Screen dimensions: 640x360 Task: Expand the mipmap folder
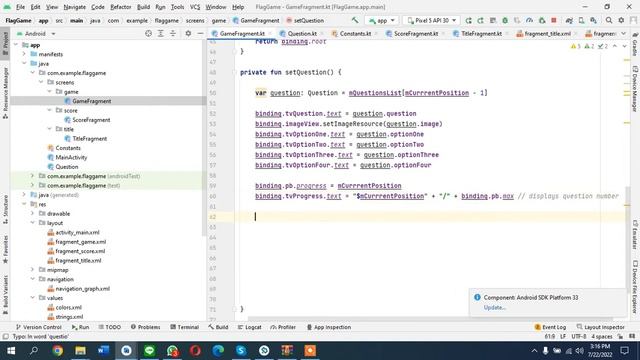(33, 270)
